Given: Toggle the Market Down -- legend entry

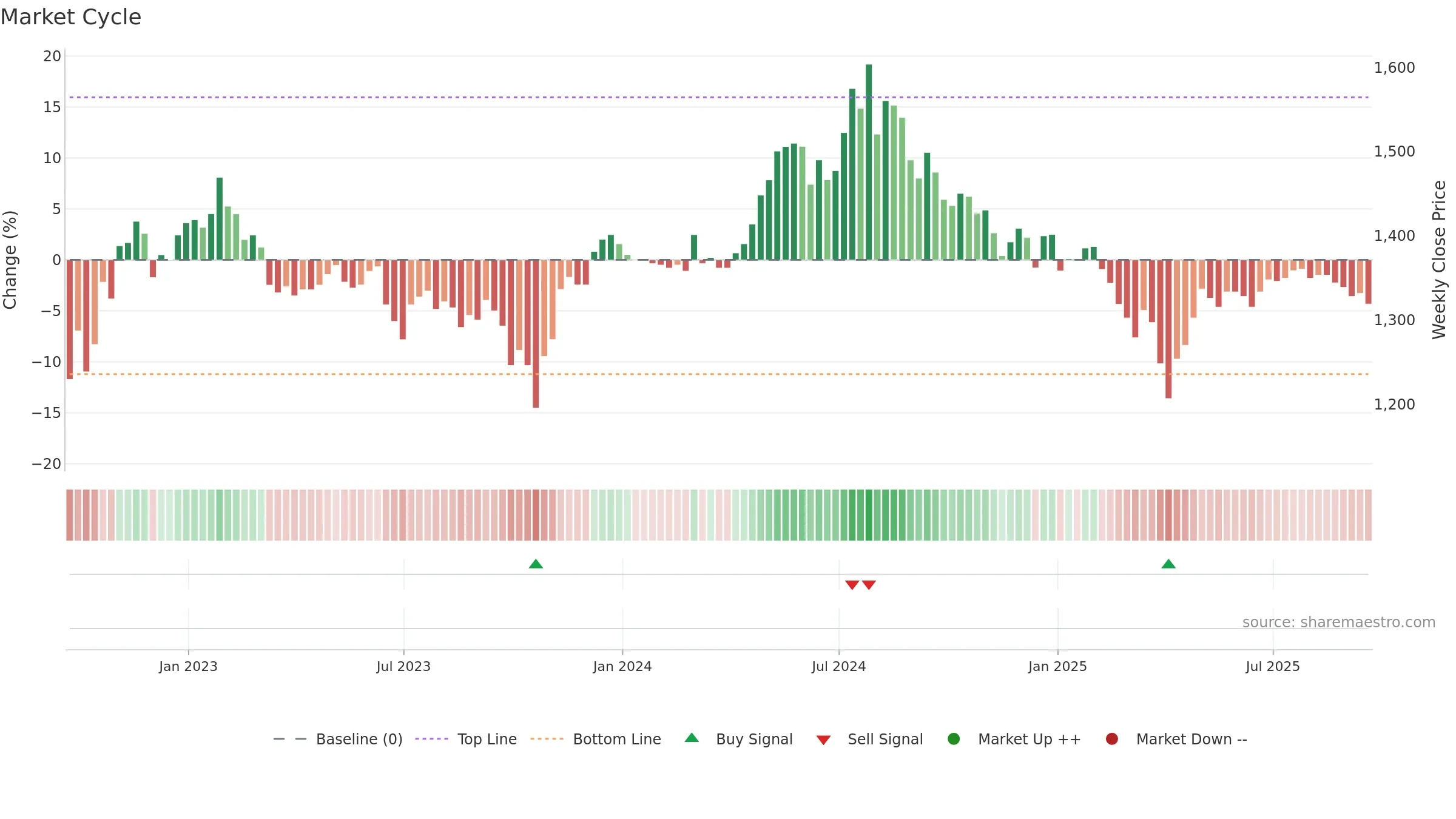Looking at the screenshot, I should click(x=1176, y=739).
